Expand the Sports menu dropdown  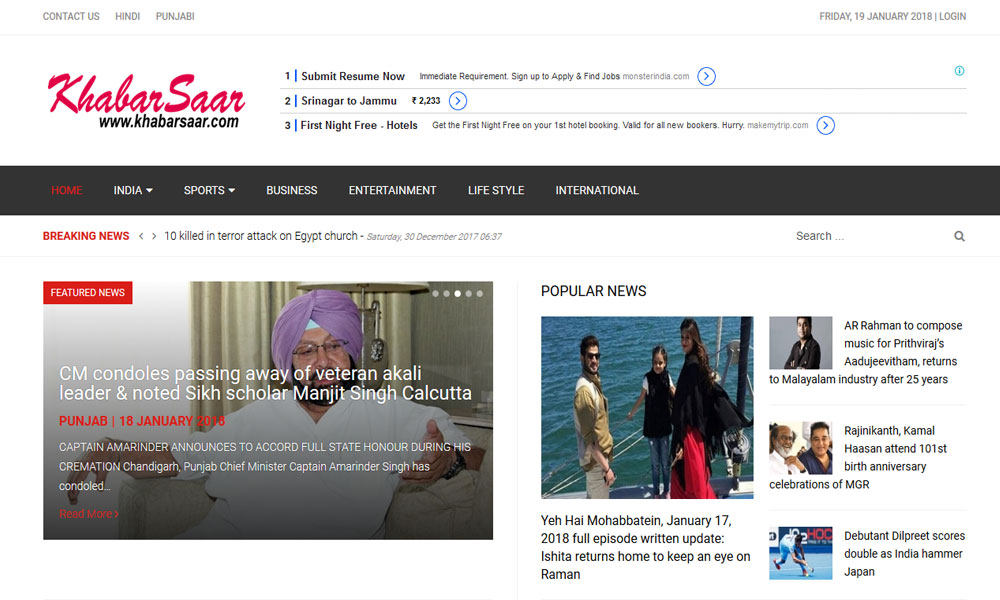coord(209,190)
